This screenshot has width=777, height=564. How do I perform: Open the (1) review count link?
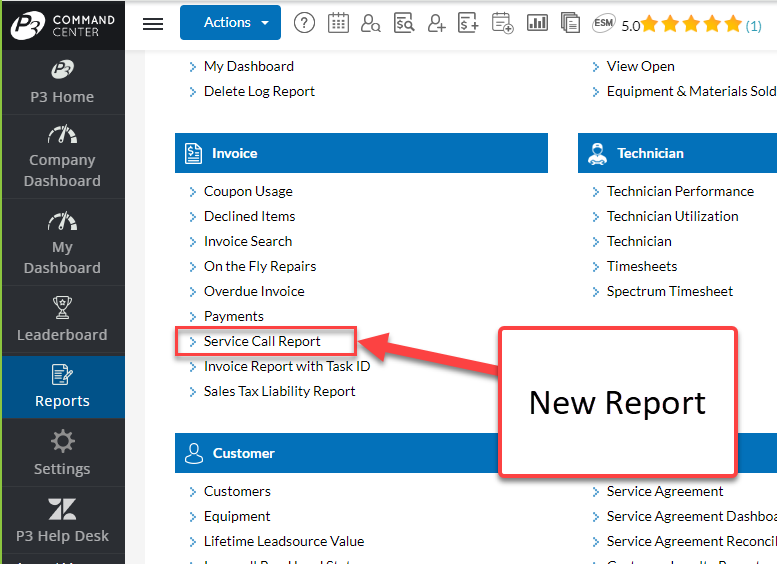pos(753,26)
